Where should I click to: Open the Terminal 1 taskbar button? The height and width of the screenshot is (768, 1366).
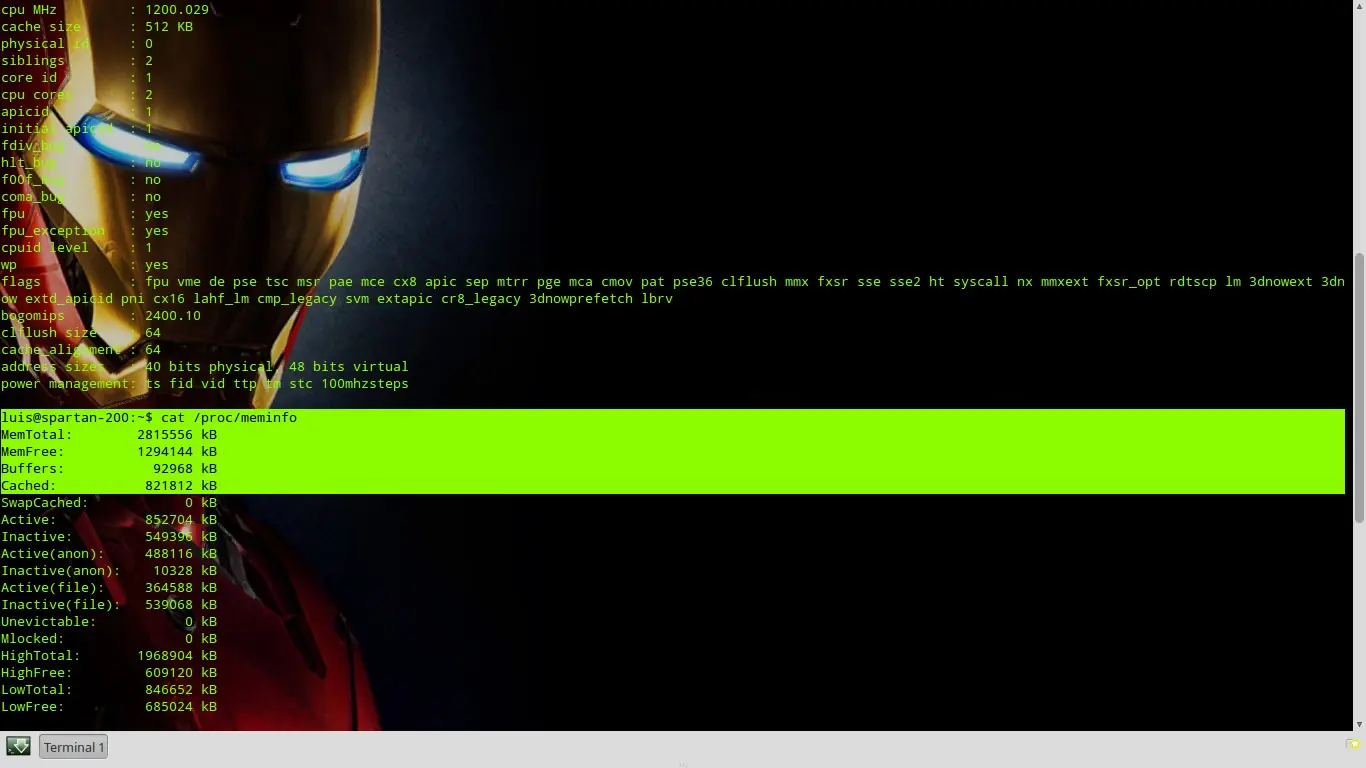point(73,747)
